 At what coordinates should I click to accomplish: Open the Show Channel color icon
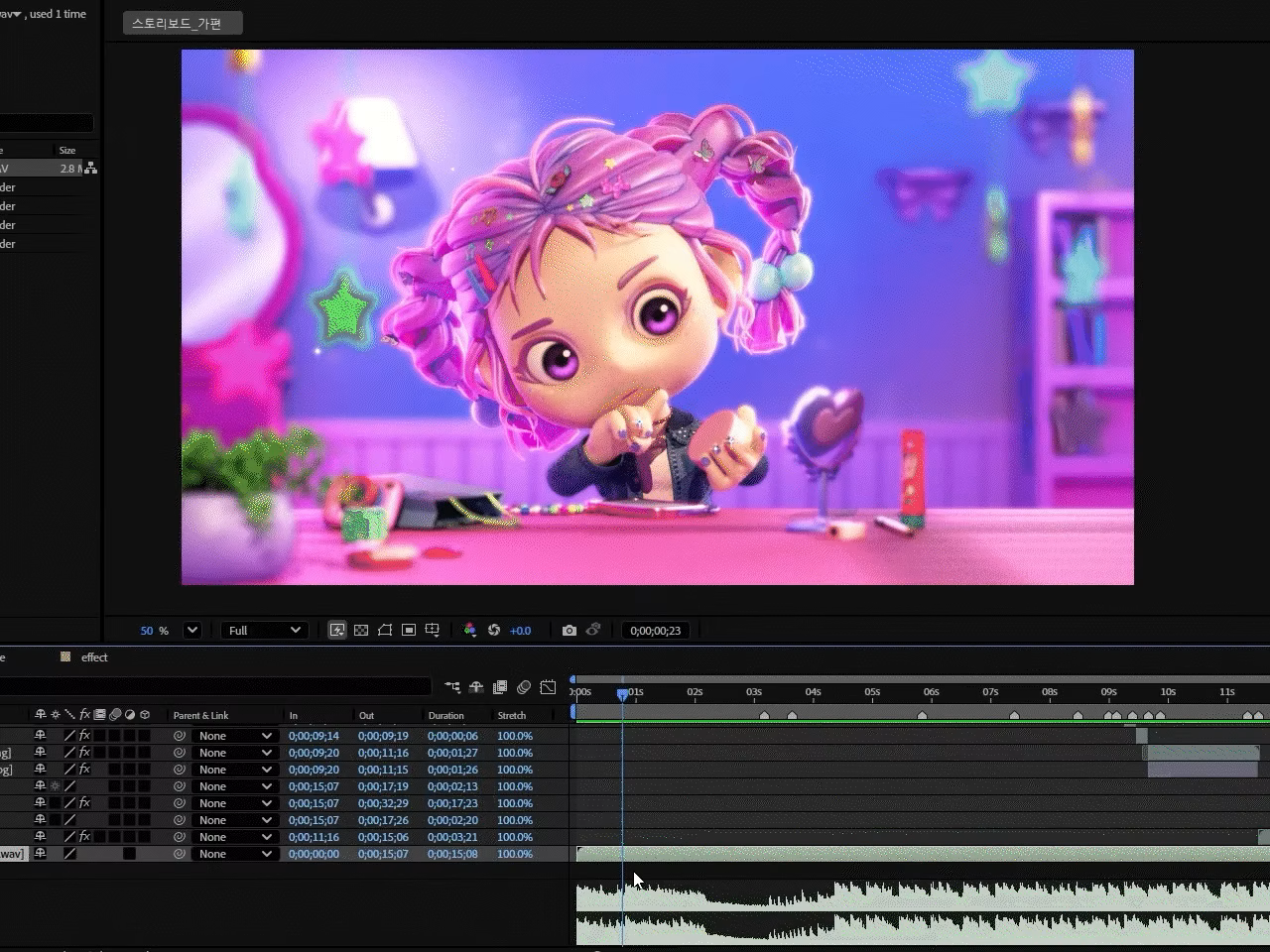(x=470, y=631)
